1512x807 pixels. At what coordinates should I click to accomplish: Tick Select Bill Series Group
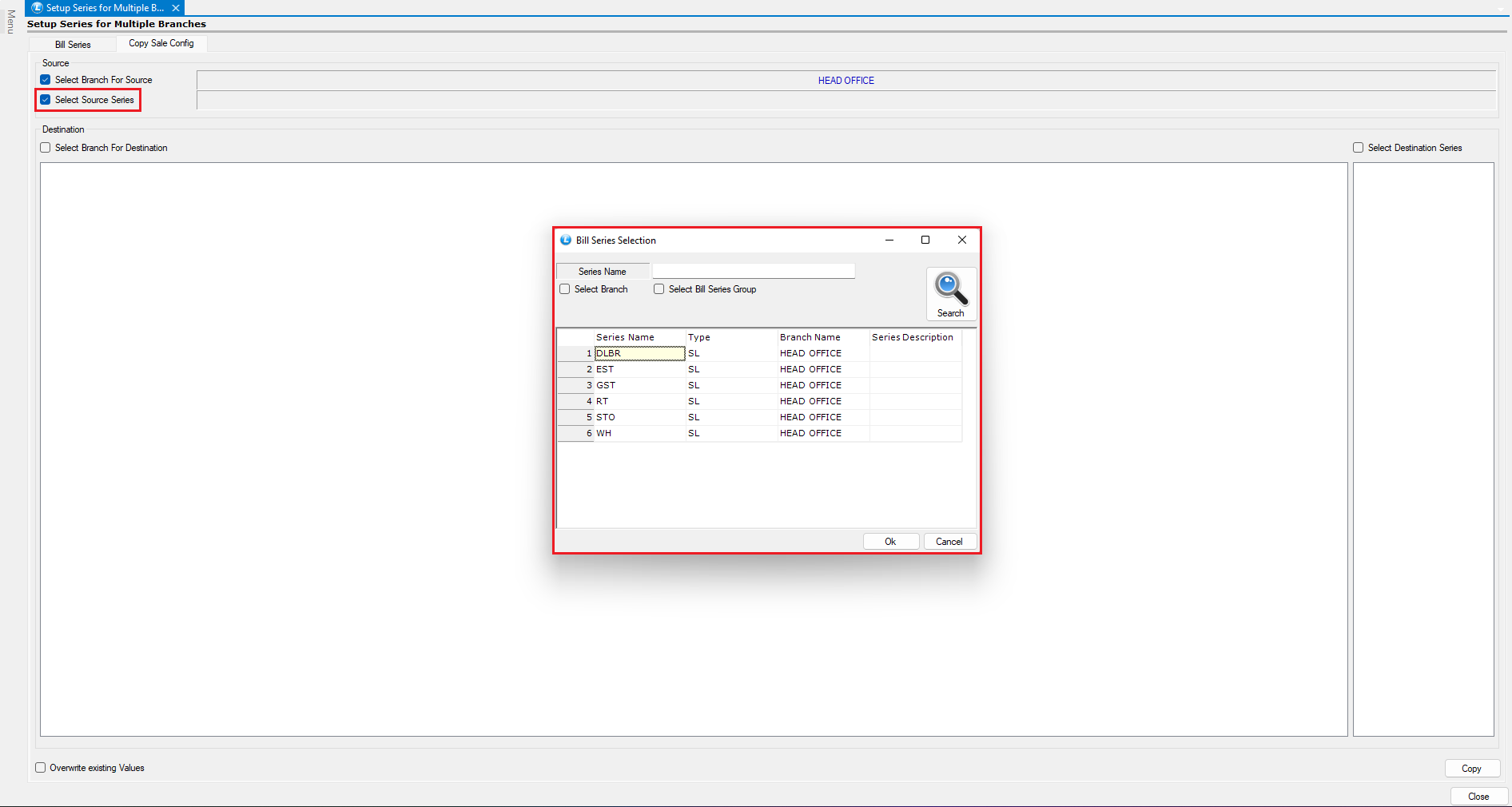pos(659,289)
